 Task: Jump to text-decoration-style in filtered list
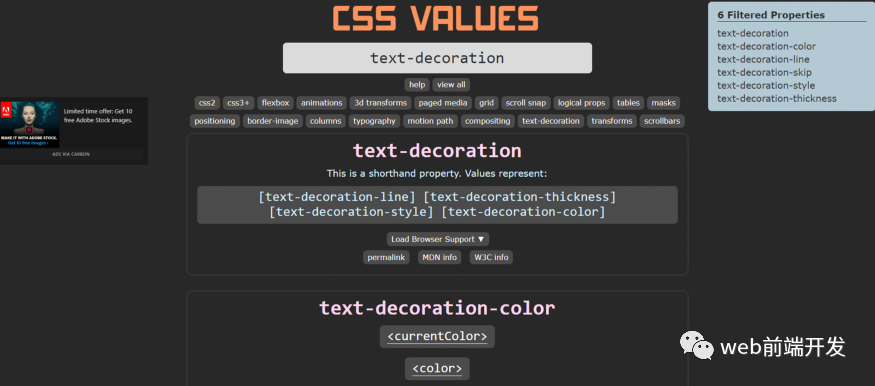[x=766, y=85]
